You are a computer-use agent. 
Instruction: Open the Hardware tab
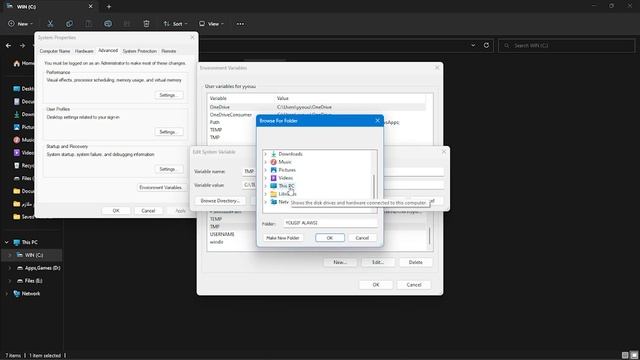click(84, 51)
